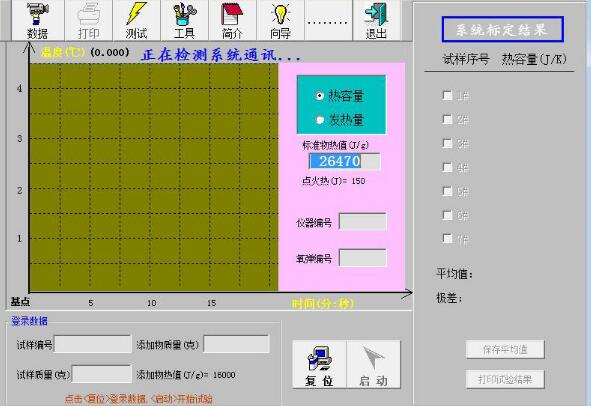
Task: Click the 启动 start arrow button
Action: (x=373, y=365)
